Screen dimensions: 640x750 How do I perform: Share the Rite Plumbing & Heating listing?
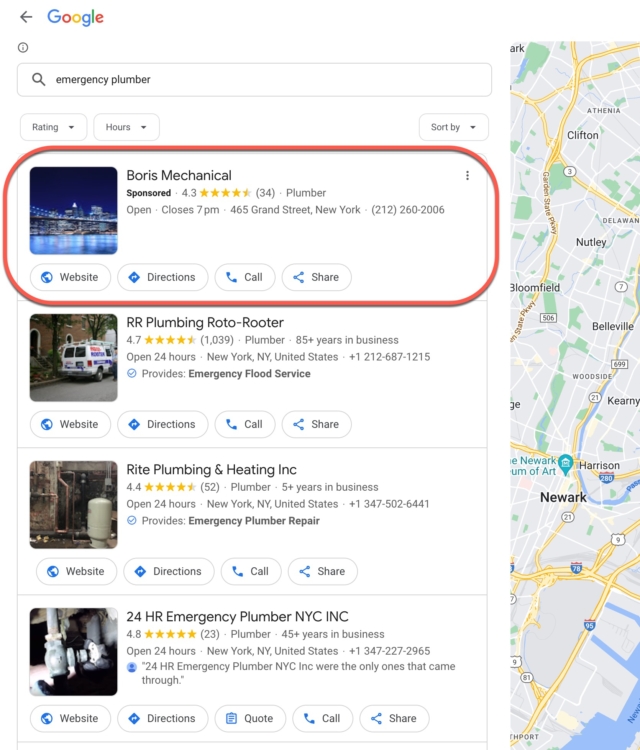click(x=322, y=571)
